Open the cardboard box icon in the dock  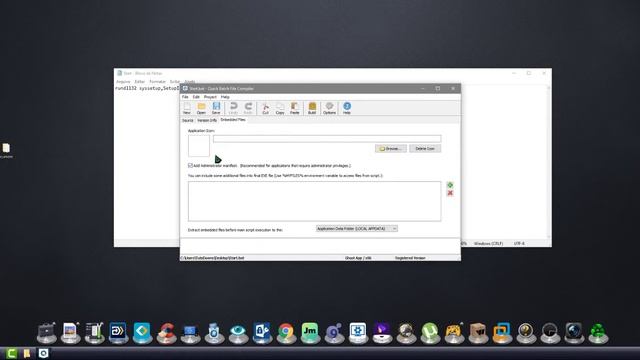[x=478, y=332]
